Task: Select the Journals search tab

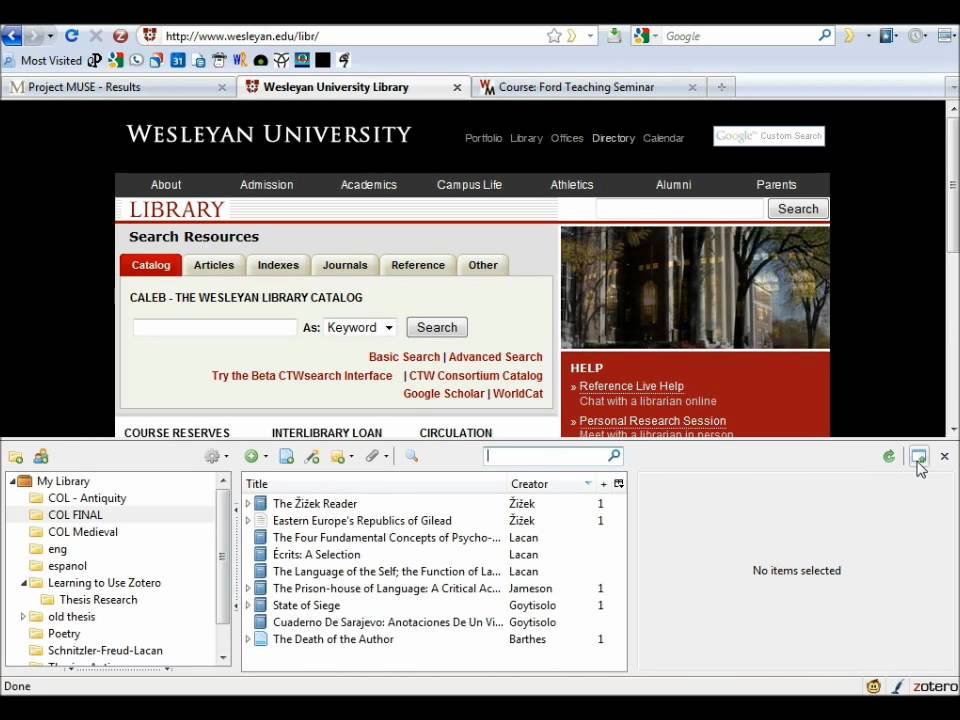Action: pyautogui.click(x=345, y=265)
